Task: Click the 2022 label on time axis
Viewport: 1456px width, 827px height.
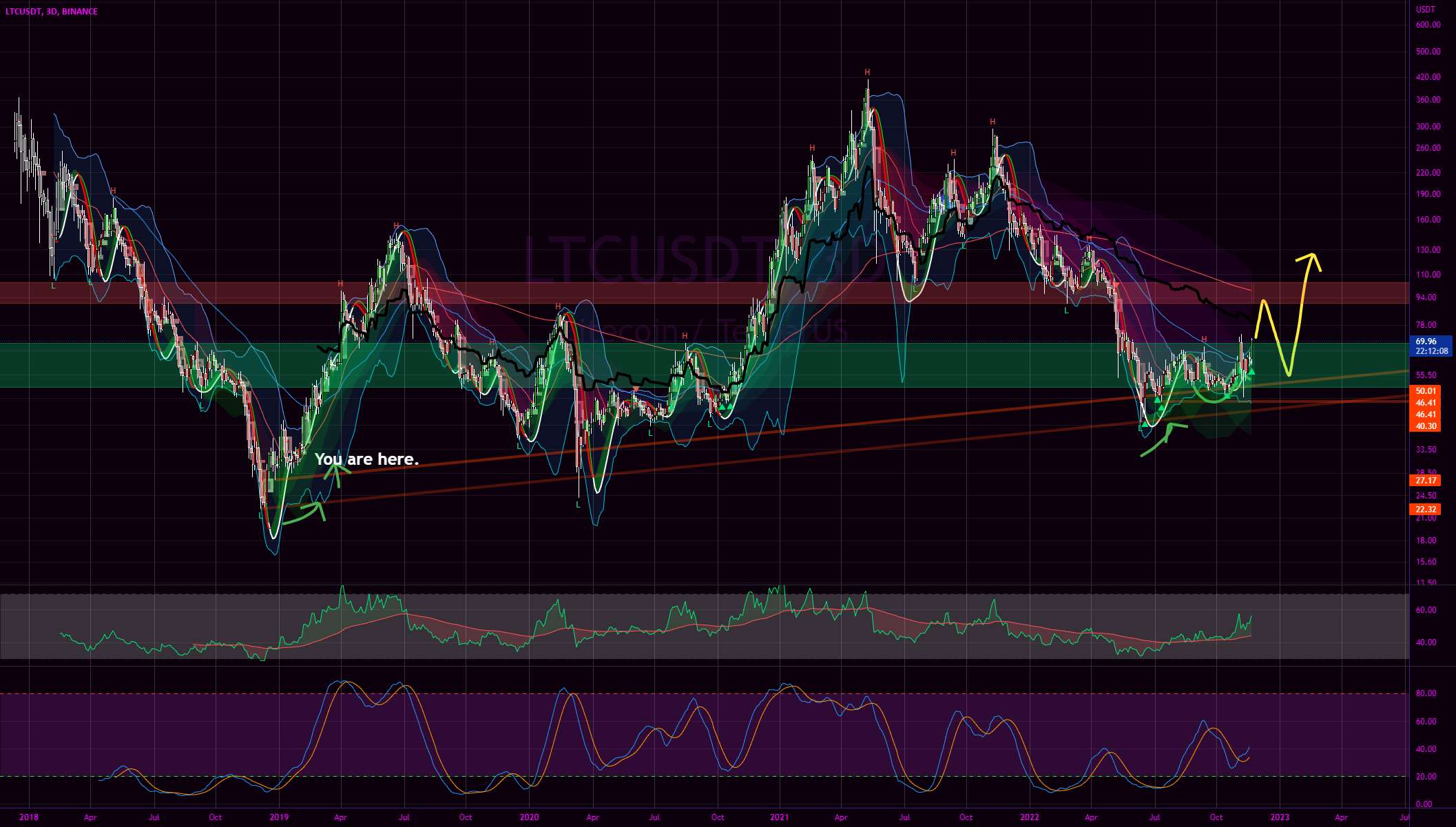Action: (1030, 817)
